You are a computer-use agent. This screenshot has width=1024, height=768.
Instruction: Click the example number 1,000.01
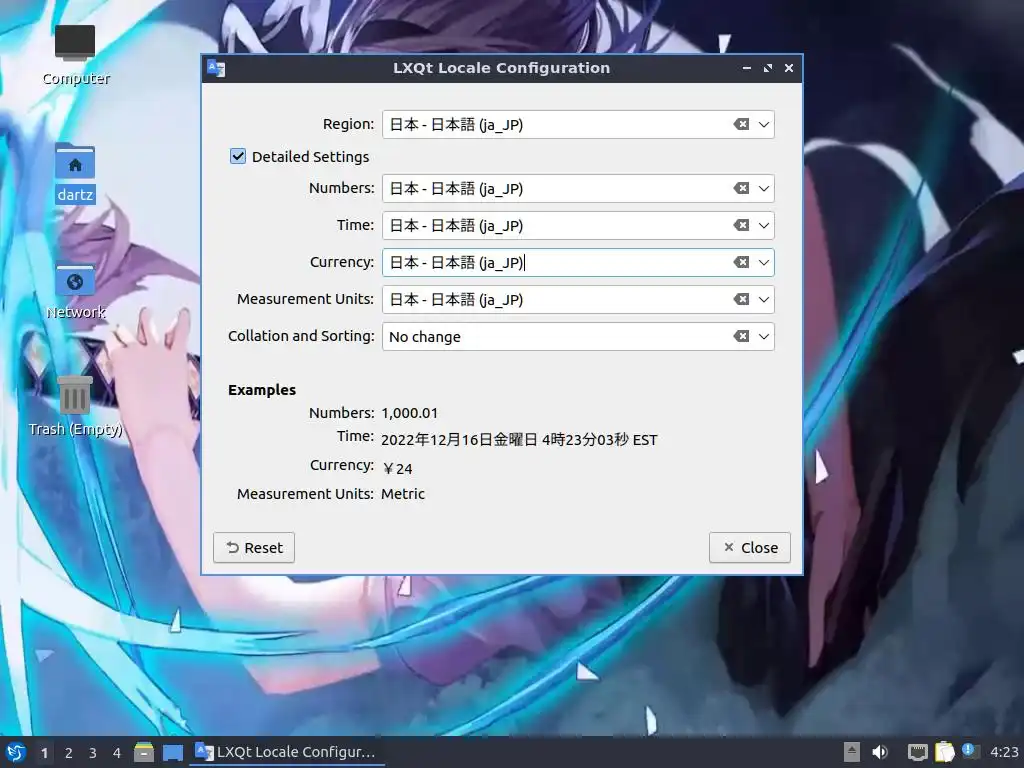[409, 413]
